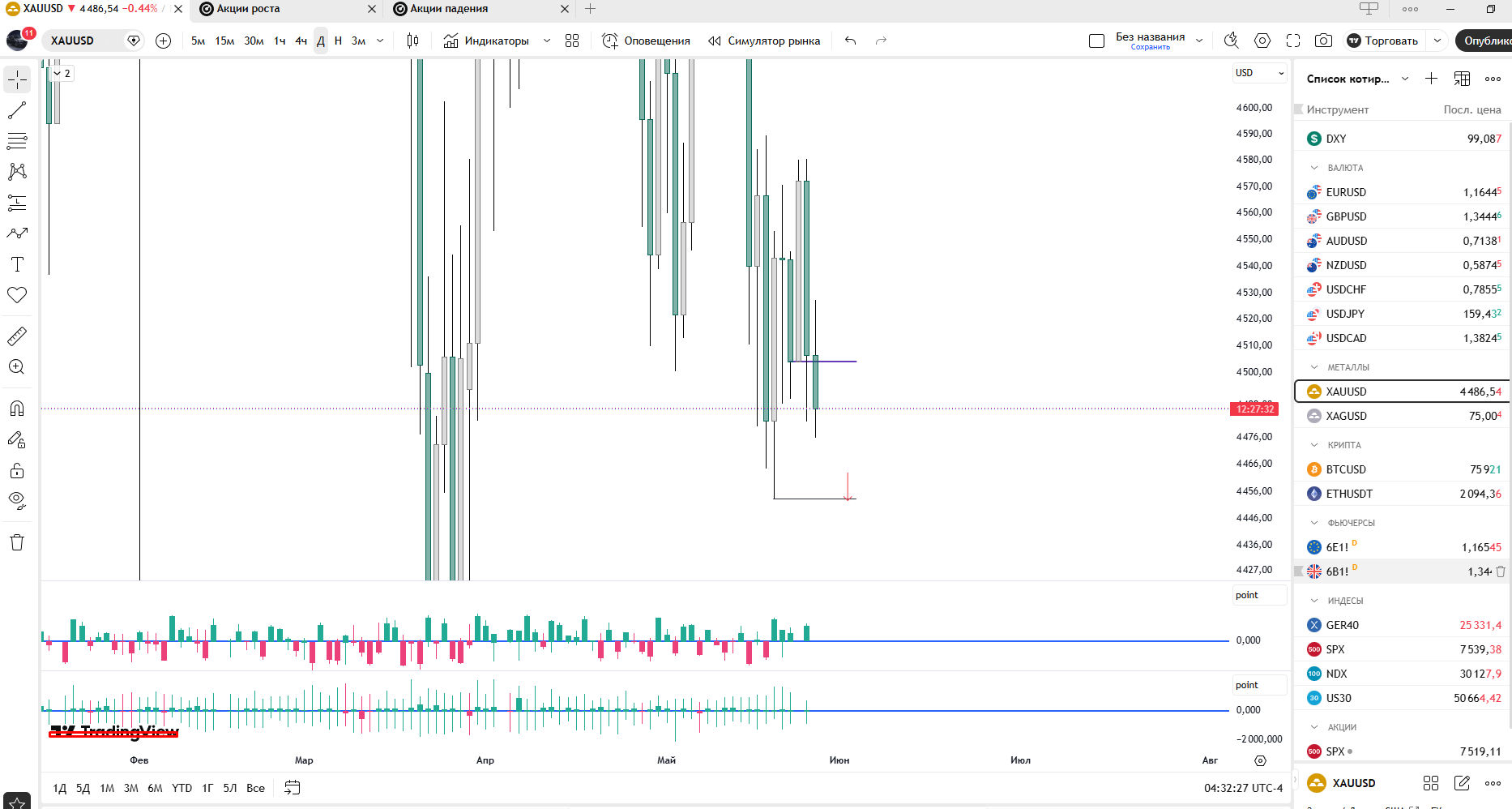Select the crosshair cursor tool
Viewport: 1512px width, 809px height.
pyautogui.click(x=17, y=79)
